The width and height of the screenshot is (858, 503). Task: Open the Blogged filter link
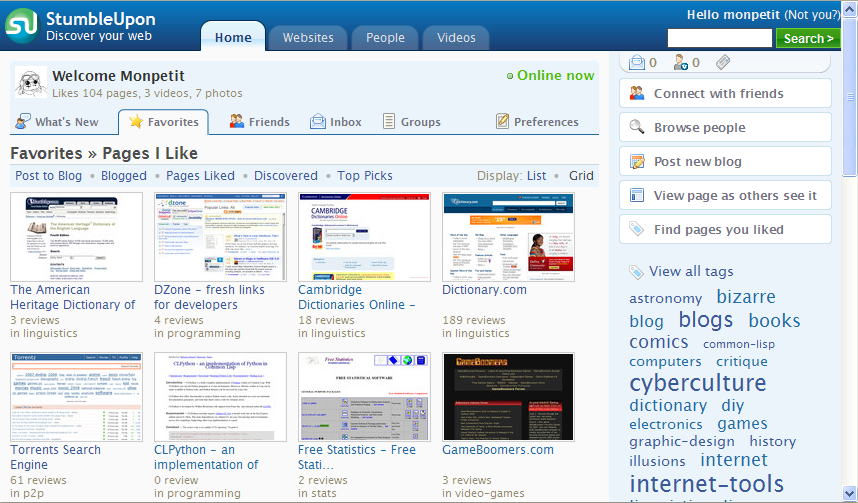pos(124,176)
